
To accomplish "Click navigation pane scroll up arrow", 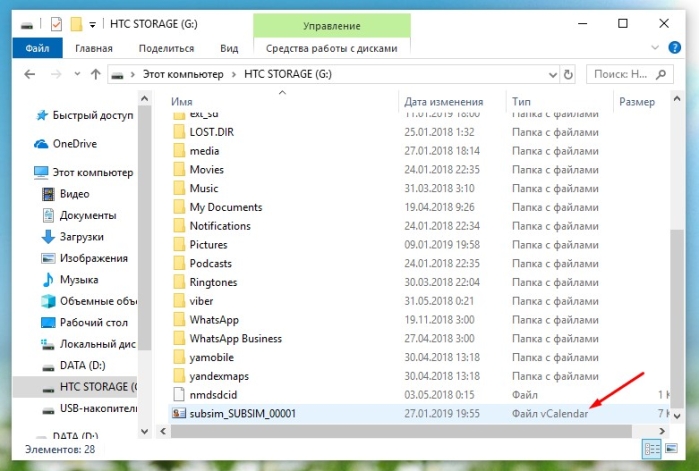I will (144, 98).
